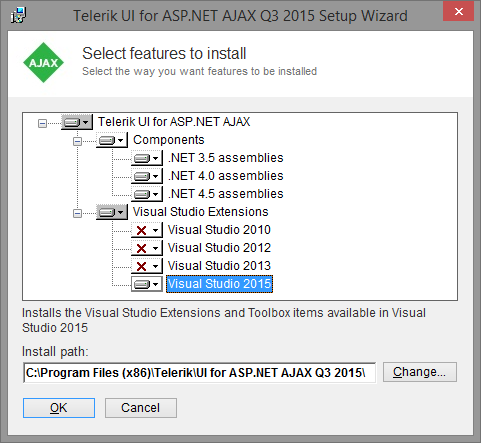This screenshot has height=443, width=481.
Task: Click the OK button
Action: coord(59,408)
